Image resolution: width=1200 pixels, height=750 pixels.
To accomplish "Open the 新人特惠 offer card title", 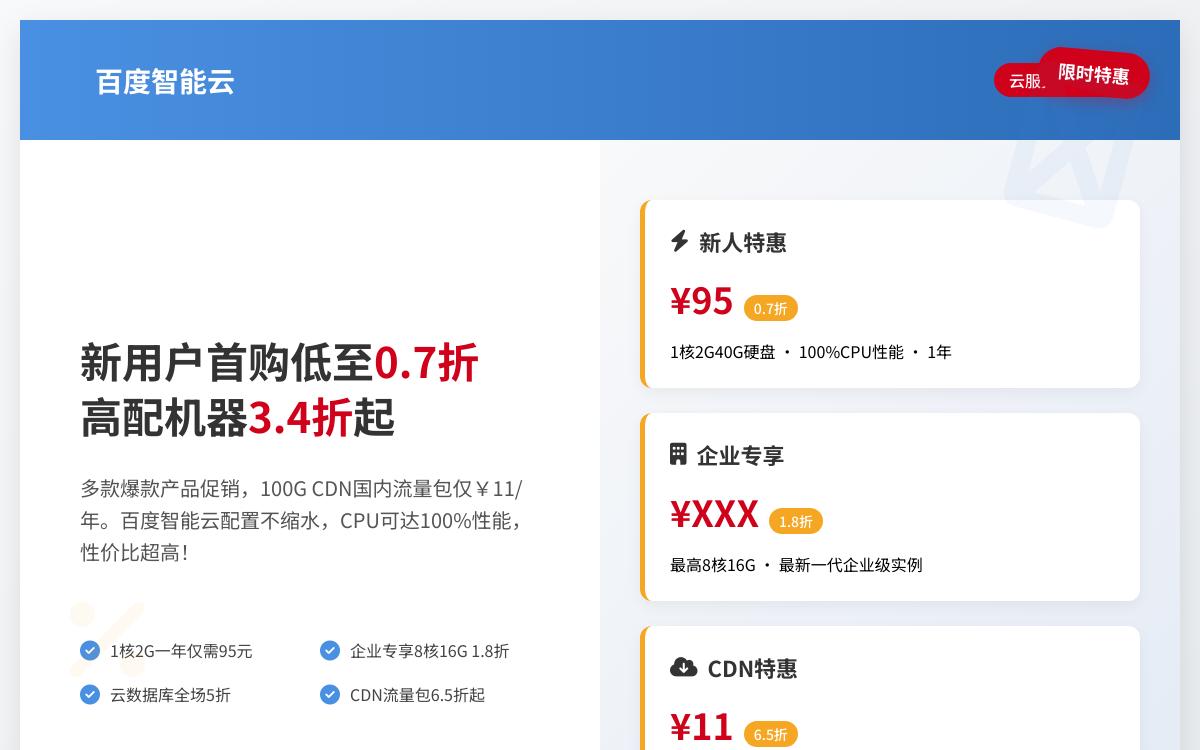I will 742,242.
